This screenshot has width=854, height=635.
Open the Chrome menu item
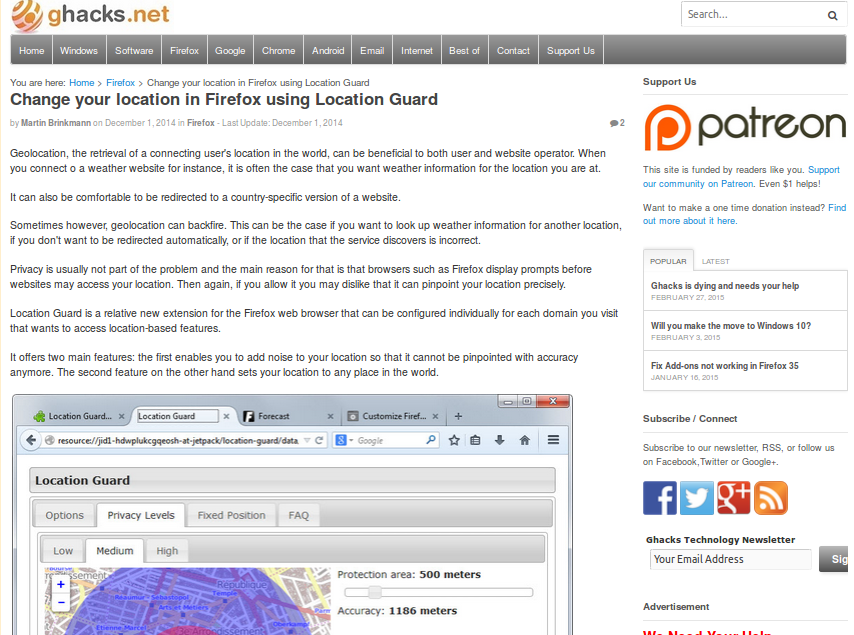coord(278,50)
